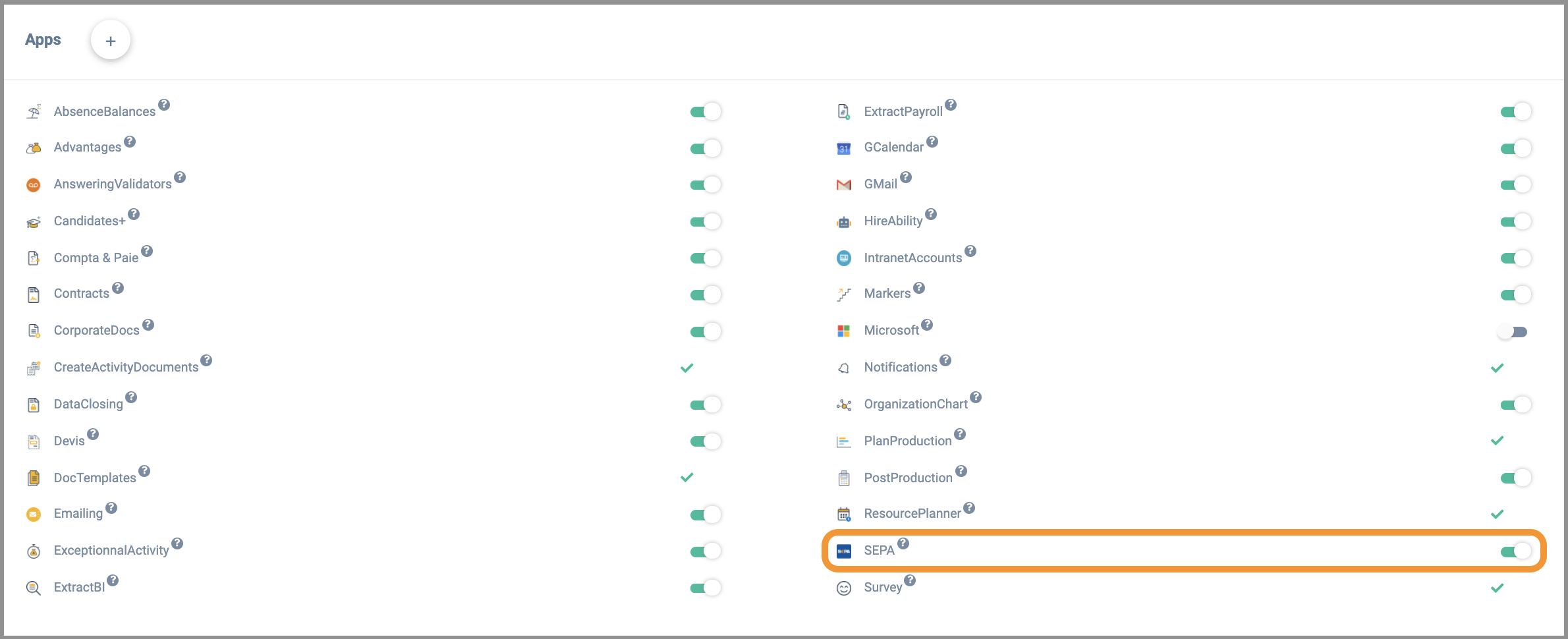Click the ExtractBI magnifier icon

(34, 588)
